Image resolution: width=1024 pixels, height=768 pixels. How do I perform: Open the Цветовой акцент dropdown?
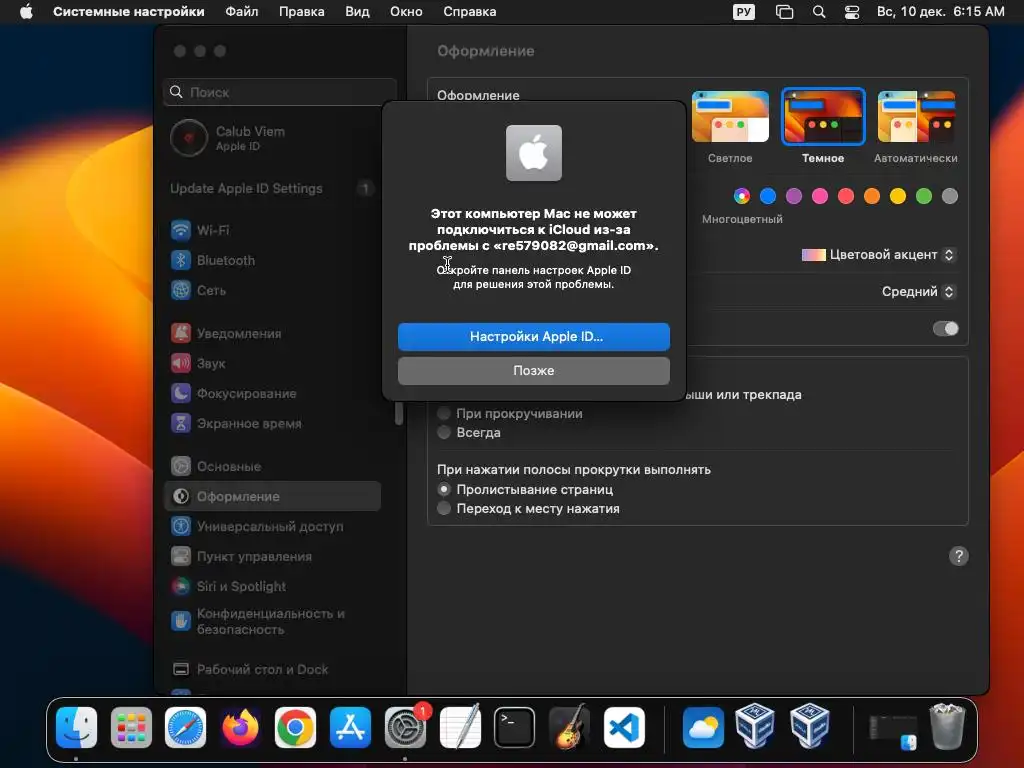pos(878,255)
